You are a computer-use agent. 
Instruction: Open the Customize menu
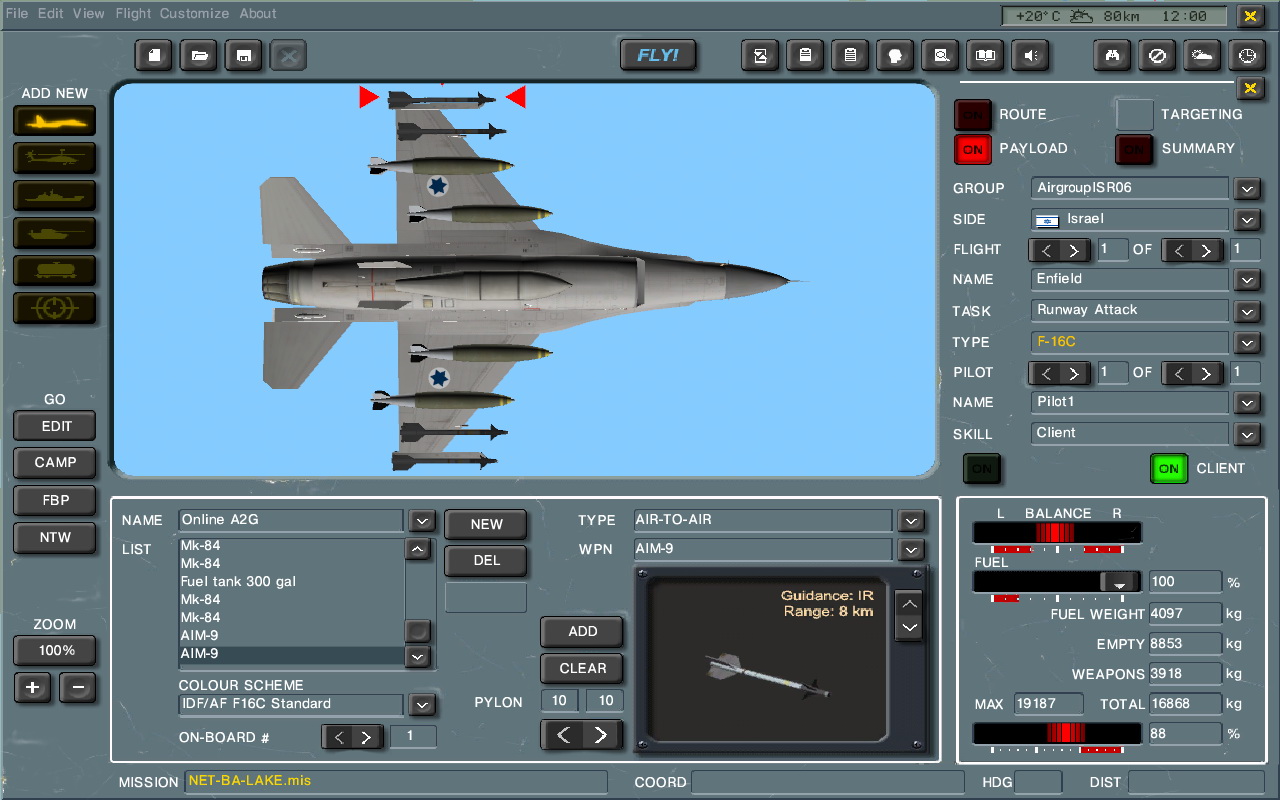click(x=194, y=14)
